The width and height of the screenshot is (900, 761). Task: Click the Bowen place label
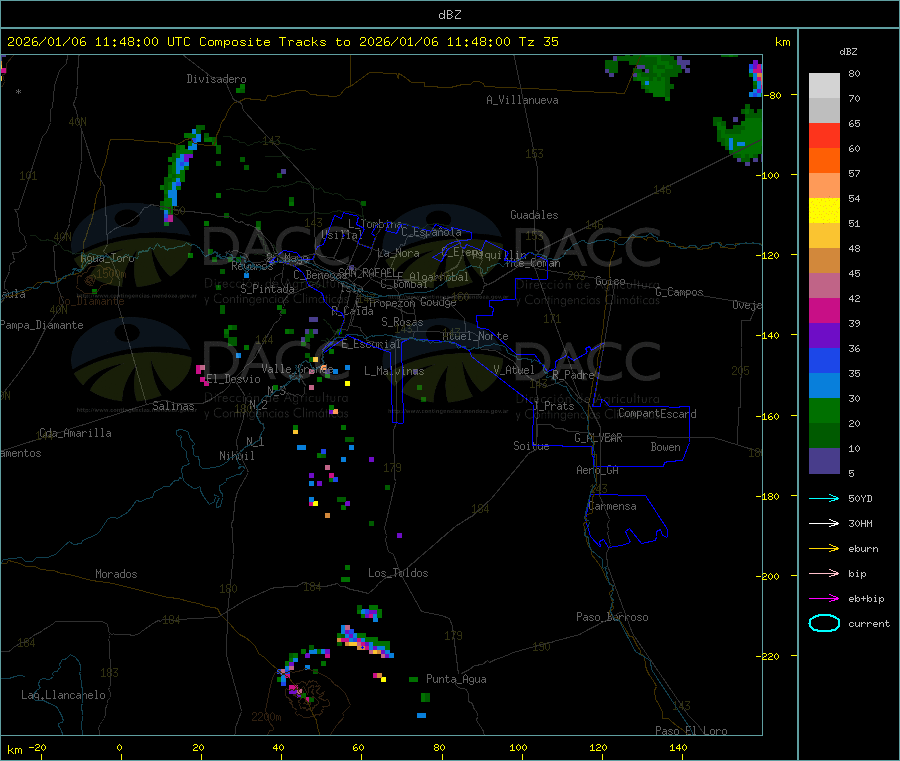click(666, 447)
